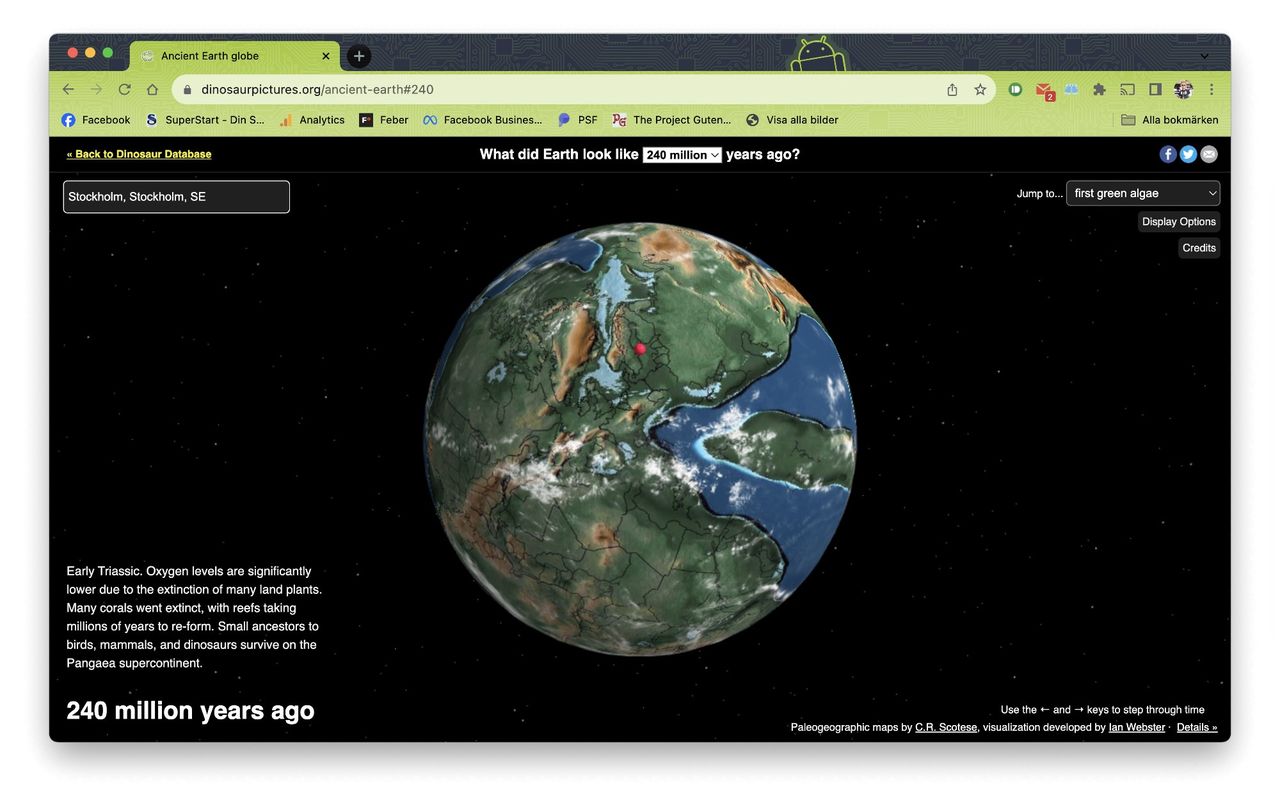The height and width of the screenshot is (807, 1280).
Task: Click the Stockholm location search field
Action: click(176, 196)
